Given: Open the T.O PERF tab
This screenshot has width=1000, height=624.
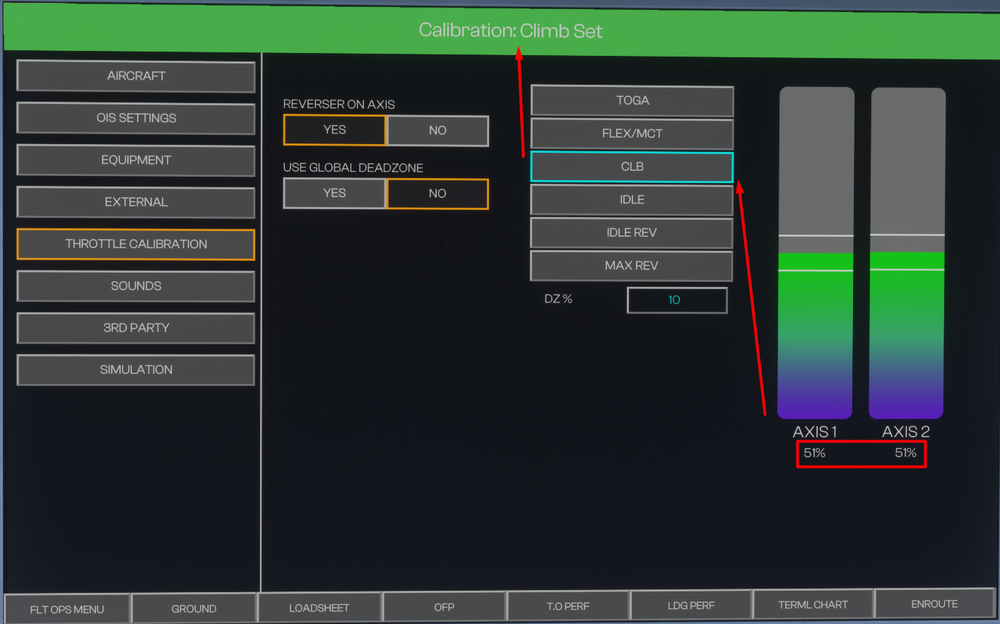Looking at the screenshot, I should tap(569, 606).
